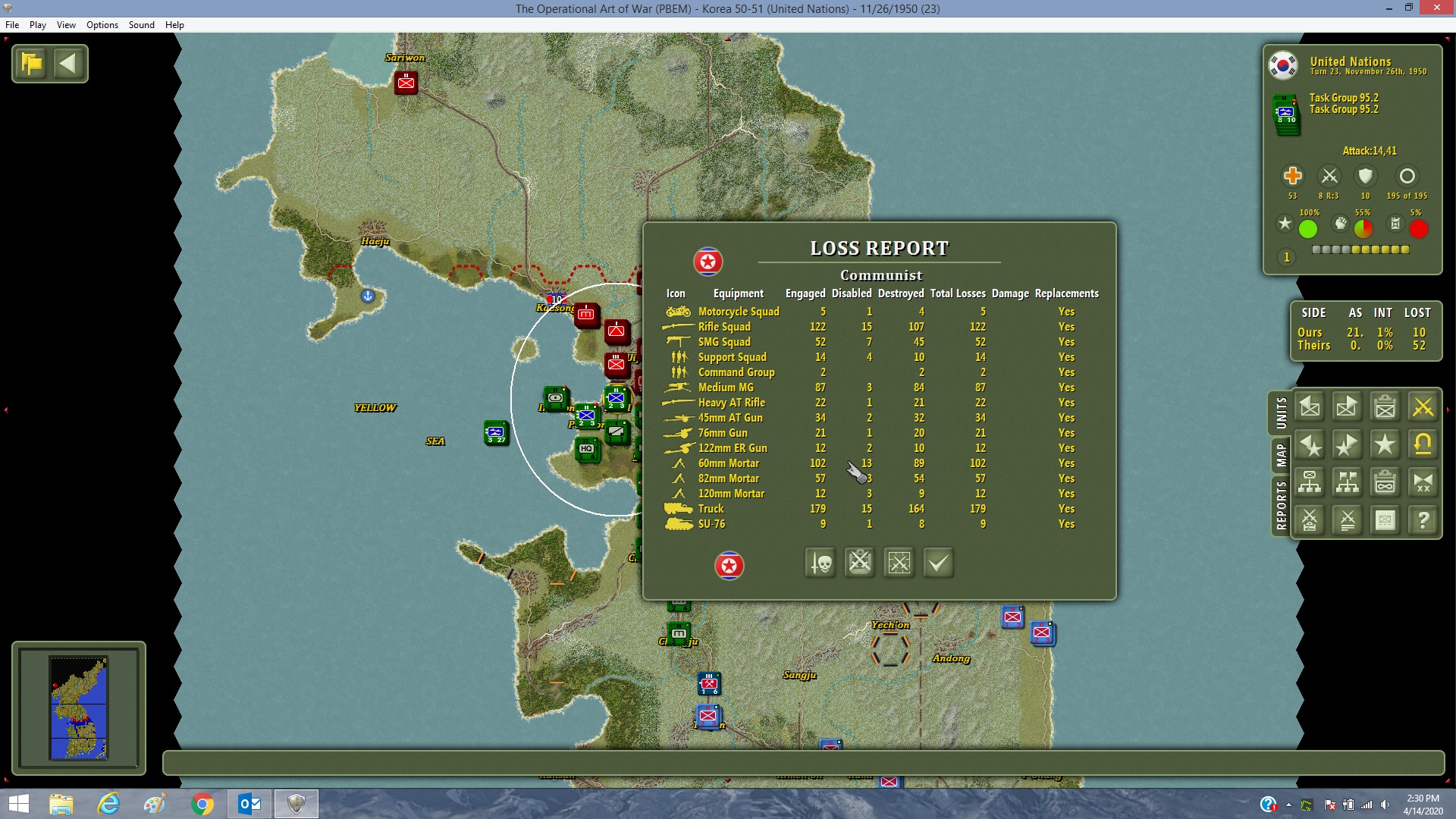Click the crossed swords clipboard icon in Loss Report
This screenshot has height=819, width=1456.
point(860,563)
